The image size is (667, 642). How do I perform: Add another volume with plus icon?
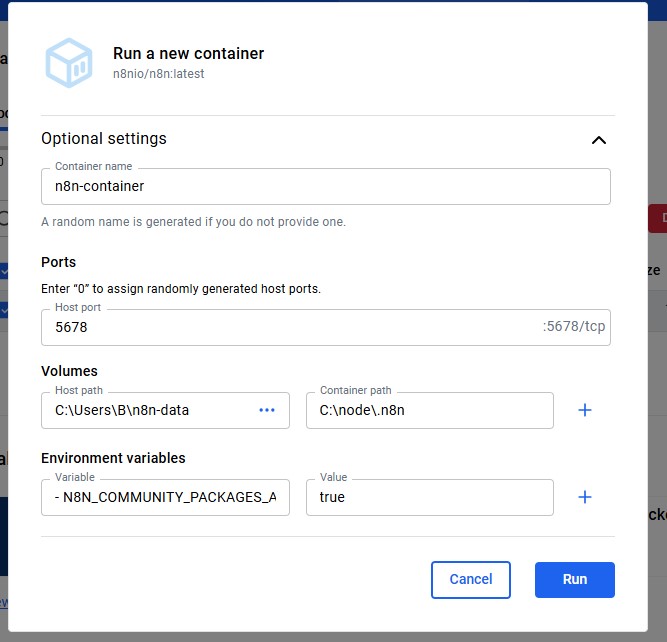(x=585, y=410)
